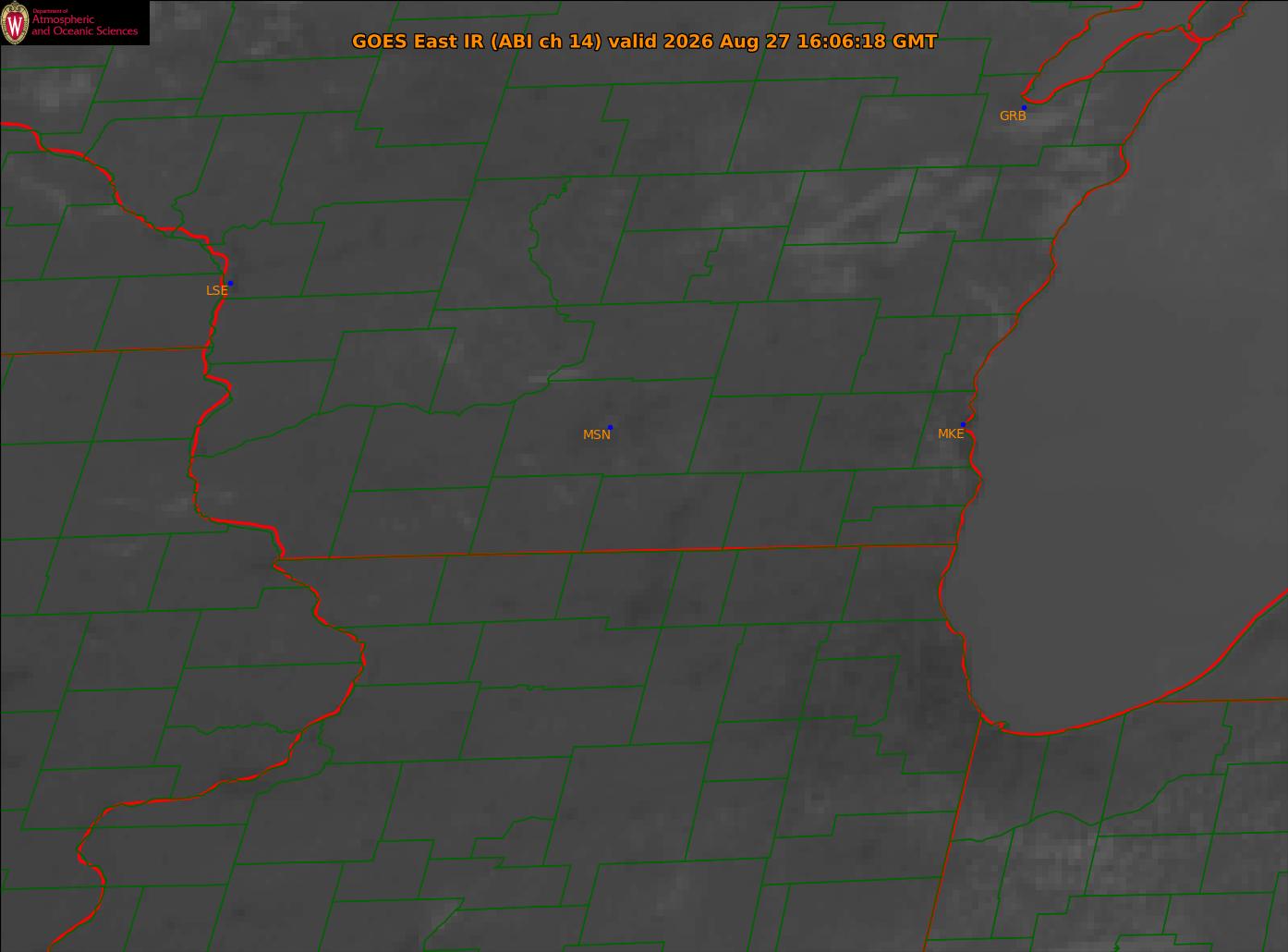Click the GOES East IR title text
Image resolution: width=1288 pixels, height=952 pixels.
pyautogui.click(x=644, y=42)
